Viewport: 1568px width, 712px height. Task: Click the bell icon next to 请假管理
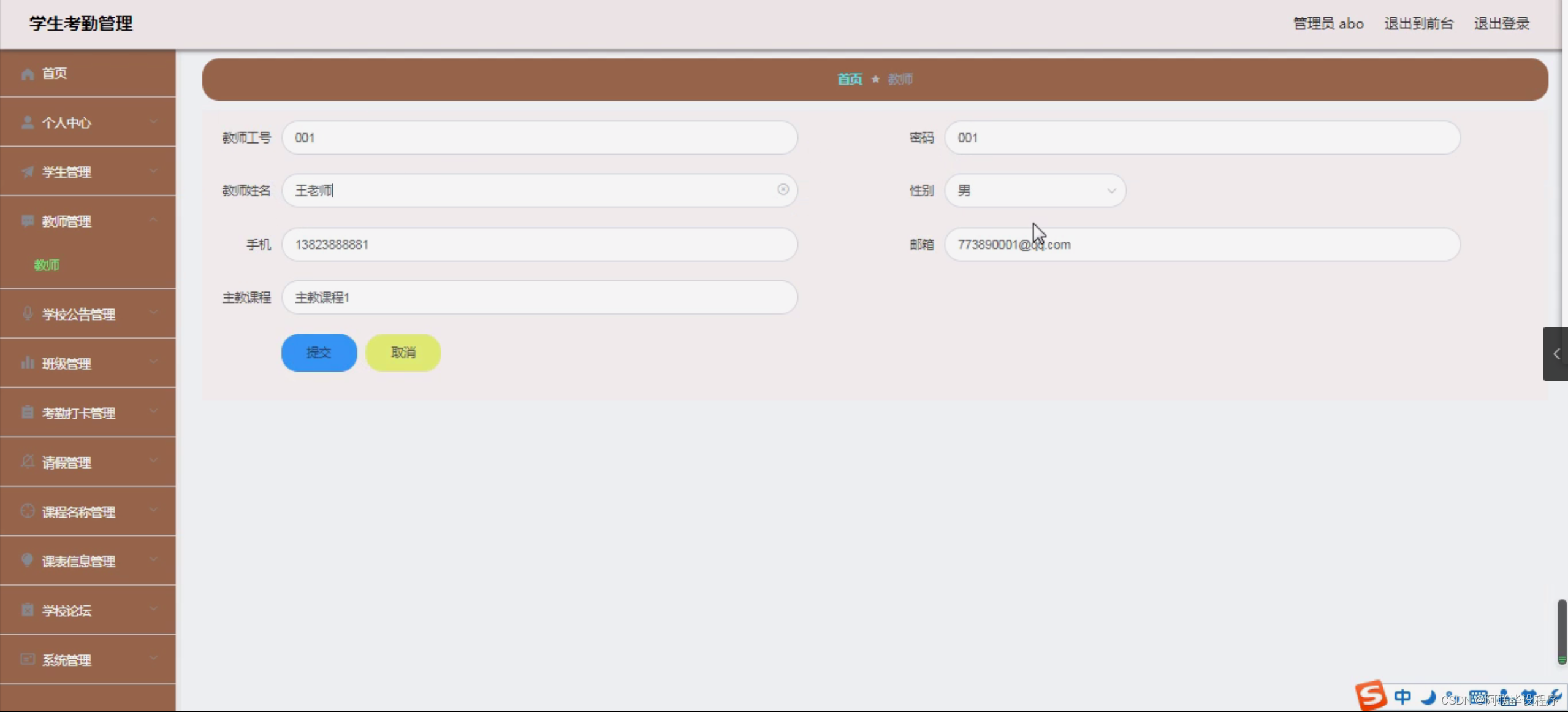coord(28,462)
